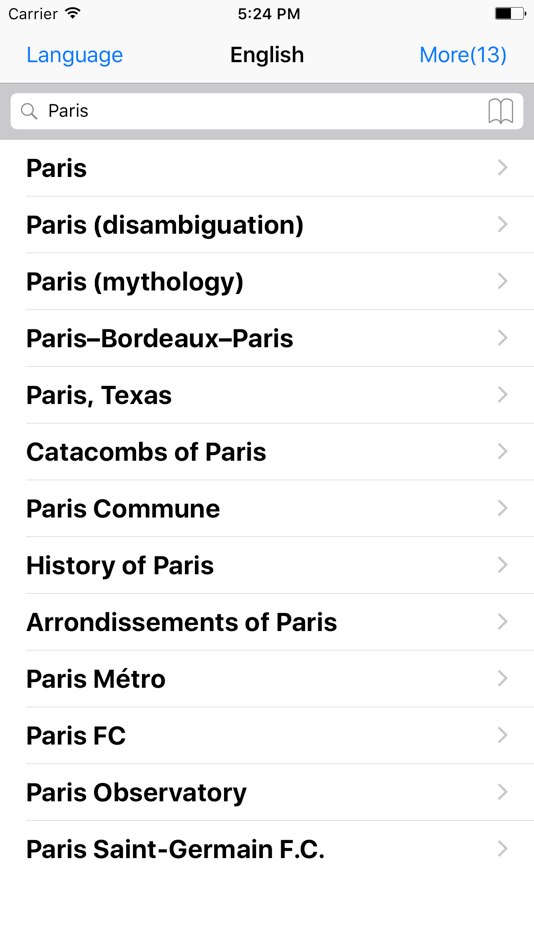534x950 pixels.
Task: Tap the search magnifier icon
Action: pyautogui.click(x=28, y=111)
